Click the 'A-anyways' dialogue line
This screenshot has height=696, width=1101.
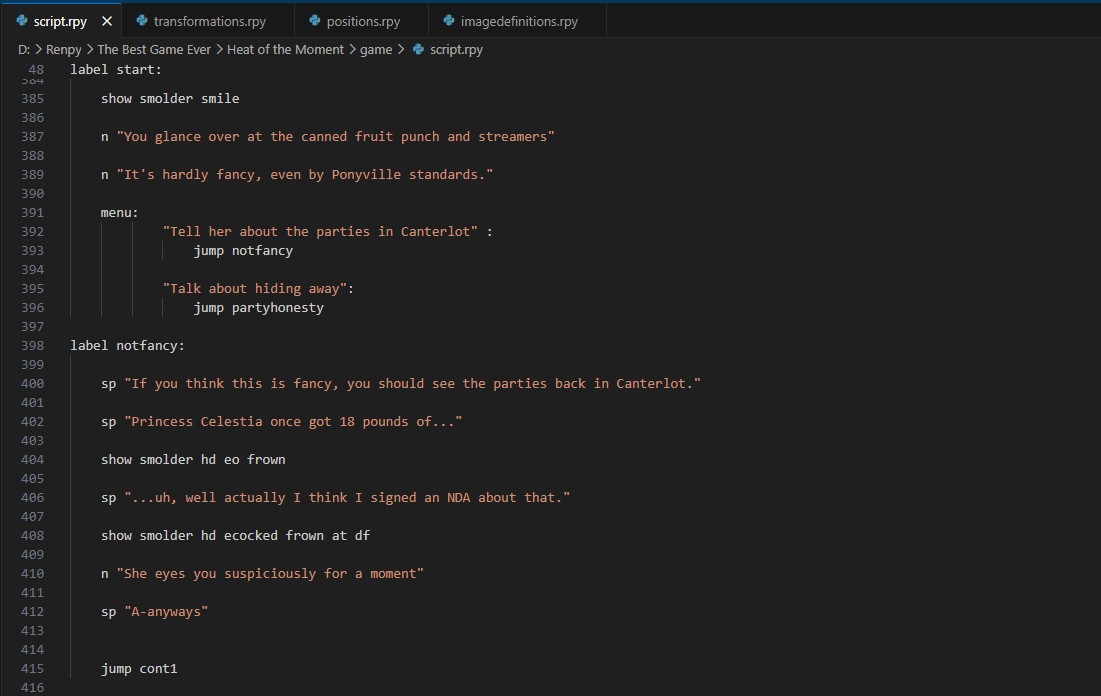click(x=154, y=611)
